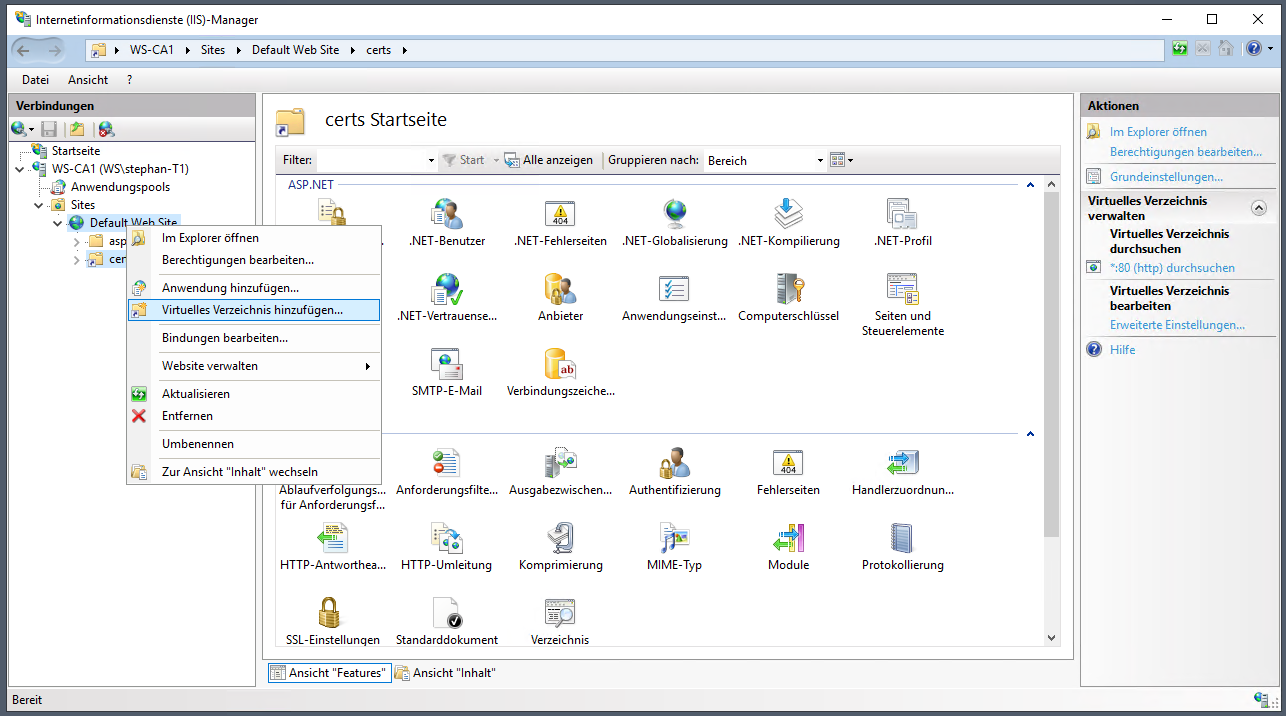Open the SMTP-E-Mail feature
Image resolution: width=1286 pixels, height=716 pixels.
tap(446, 372)
